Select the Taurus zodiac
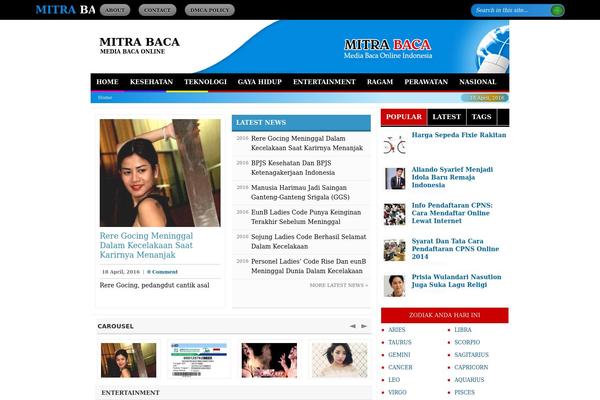 pyautogui.click(x=399, y=342)
